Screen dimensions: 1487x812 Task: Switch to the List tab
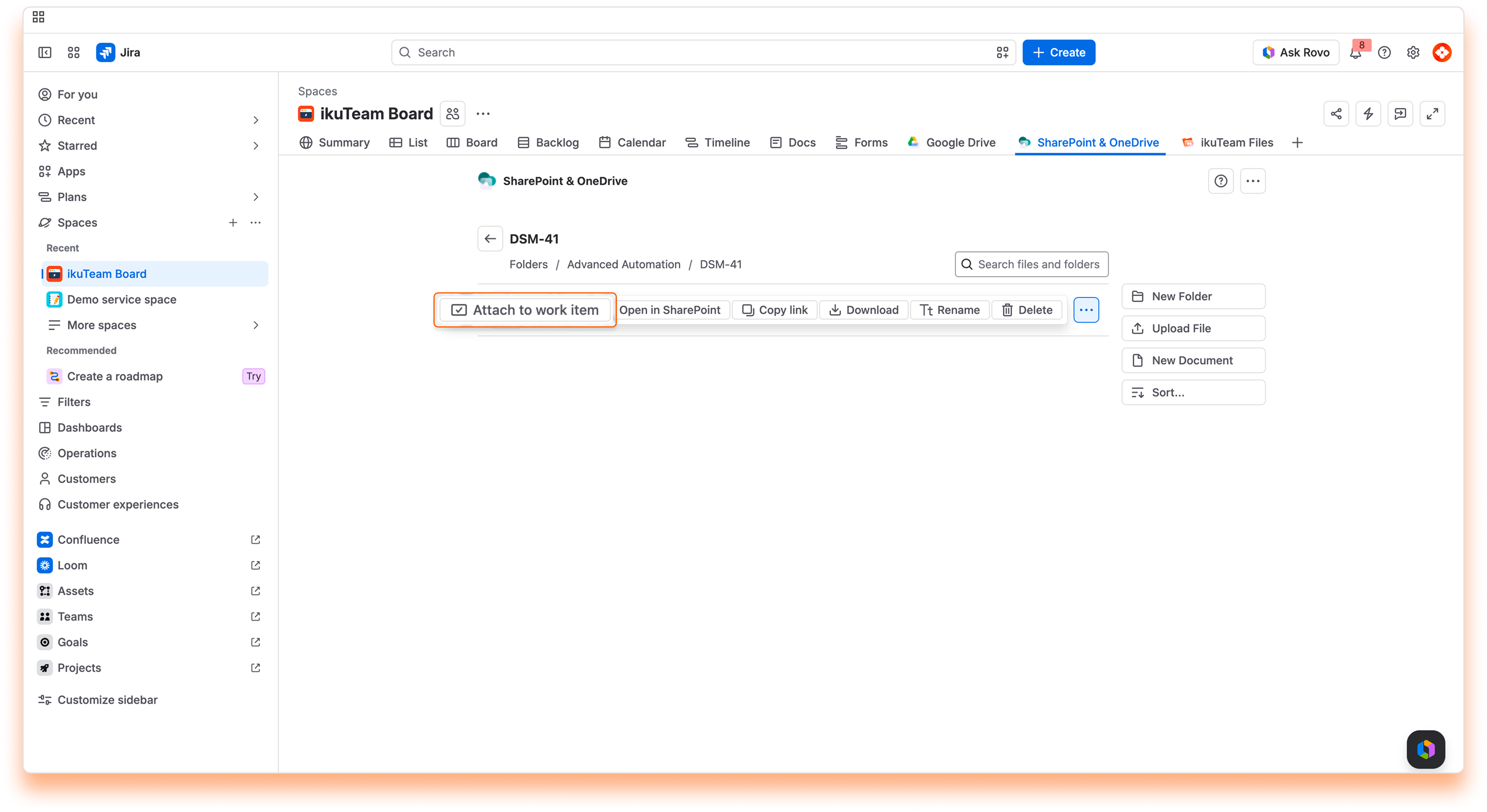(408, 143)
